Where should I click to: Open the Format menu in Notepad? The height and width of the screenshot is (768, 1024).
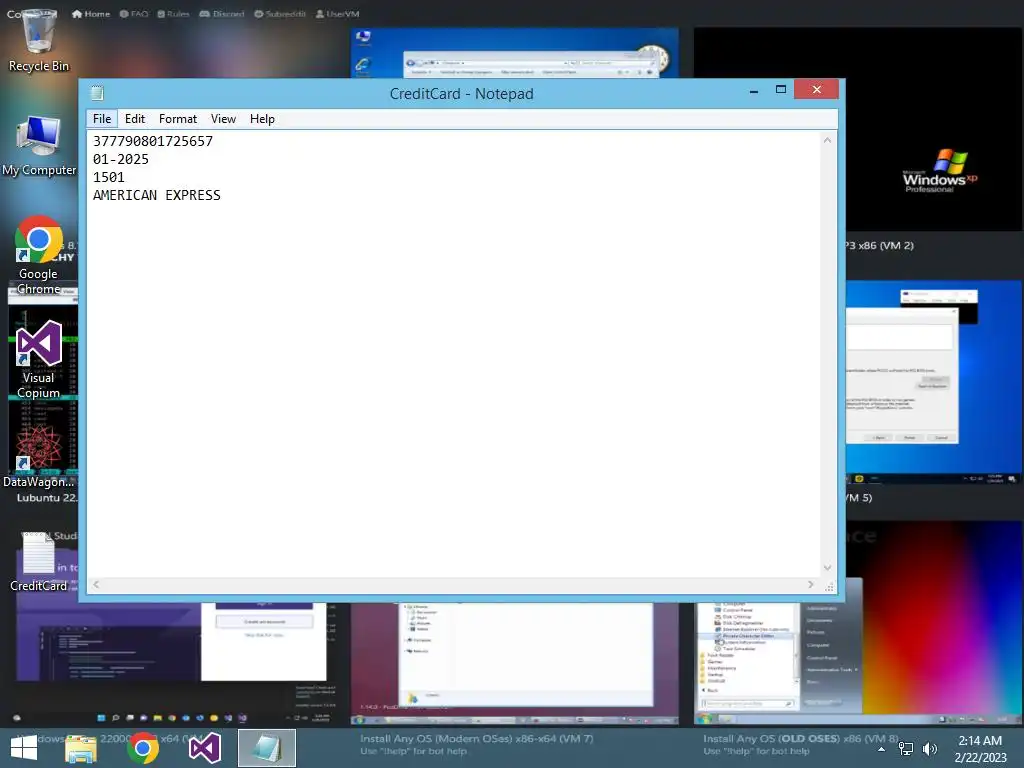(x=178, y=119)
